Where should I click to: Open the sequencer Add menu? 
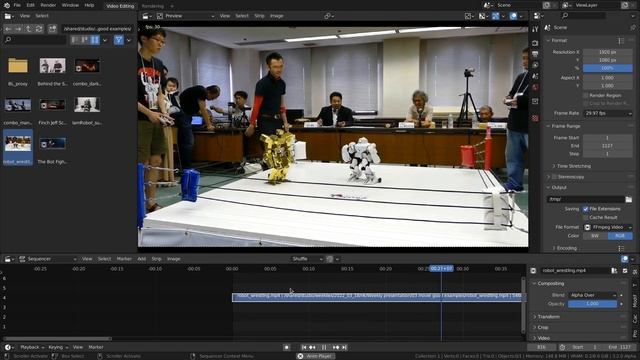[x=141, y=259]
